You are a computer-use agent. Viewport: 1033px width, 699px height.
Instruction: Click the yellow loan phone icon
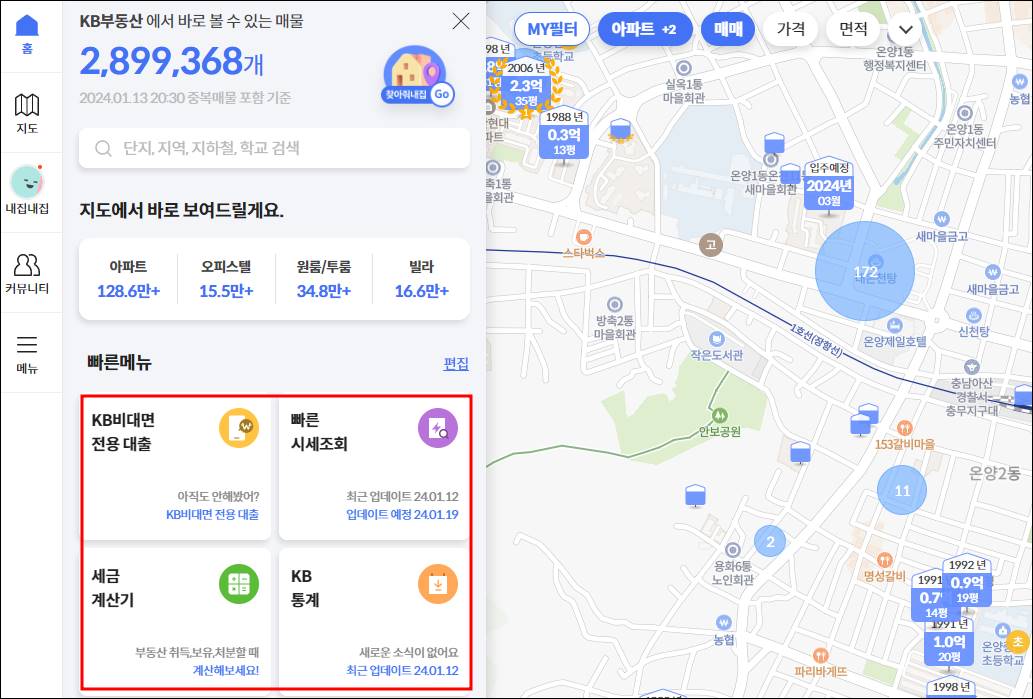pos(238,428)
